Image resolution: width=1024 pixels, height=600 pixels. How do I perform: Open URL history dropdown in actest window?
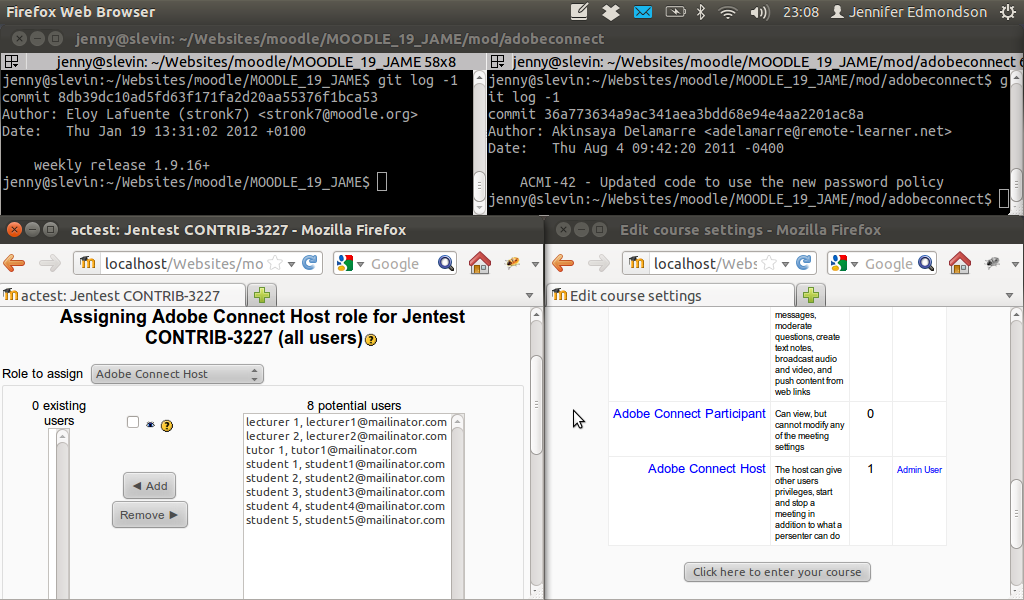(x=291, y=264)
